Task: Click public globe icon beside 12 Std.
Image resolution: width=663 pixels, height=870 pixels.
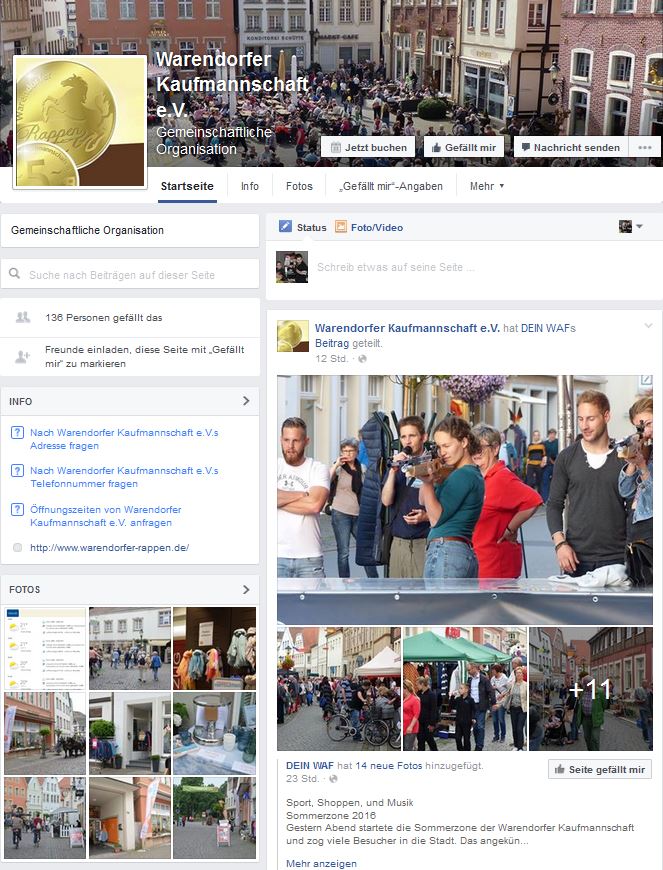Action: pos(362,359)
